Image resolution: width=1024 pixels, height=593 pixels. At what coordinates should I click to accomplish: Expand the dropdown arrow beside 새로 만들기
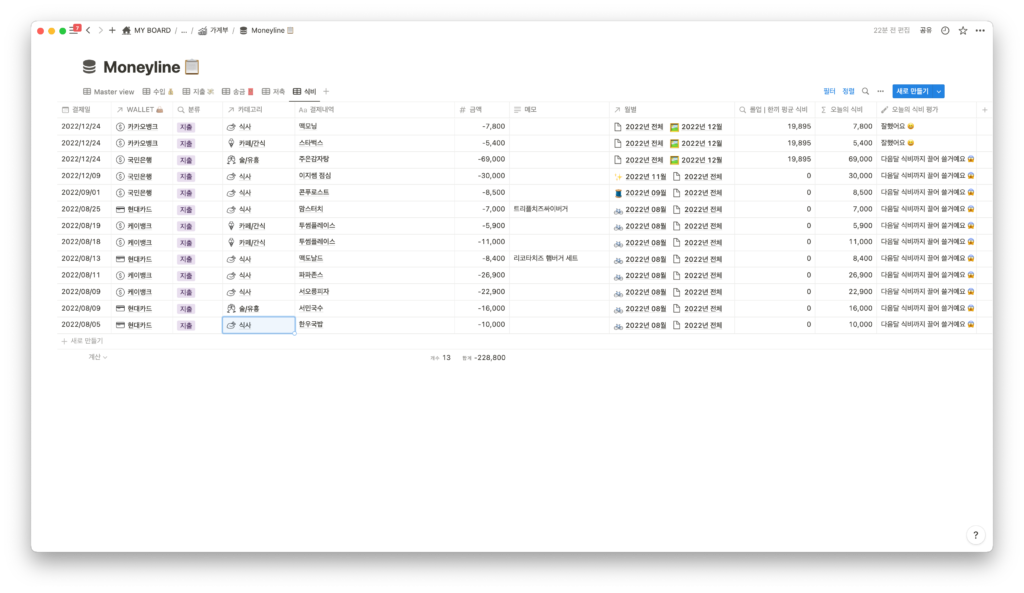coord(938,91)
